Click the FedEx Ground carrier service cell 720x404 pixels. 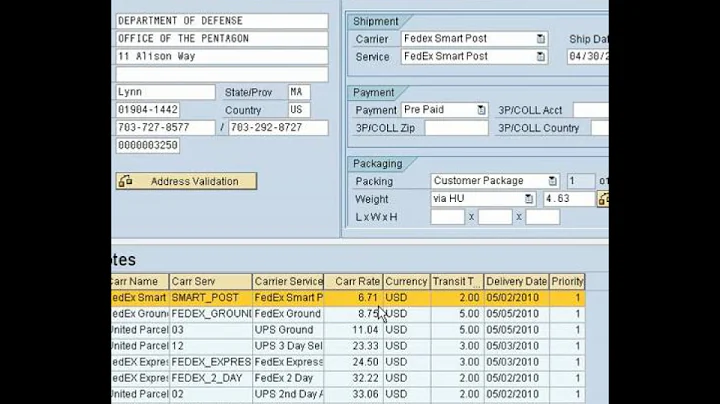[288, 314]
